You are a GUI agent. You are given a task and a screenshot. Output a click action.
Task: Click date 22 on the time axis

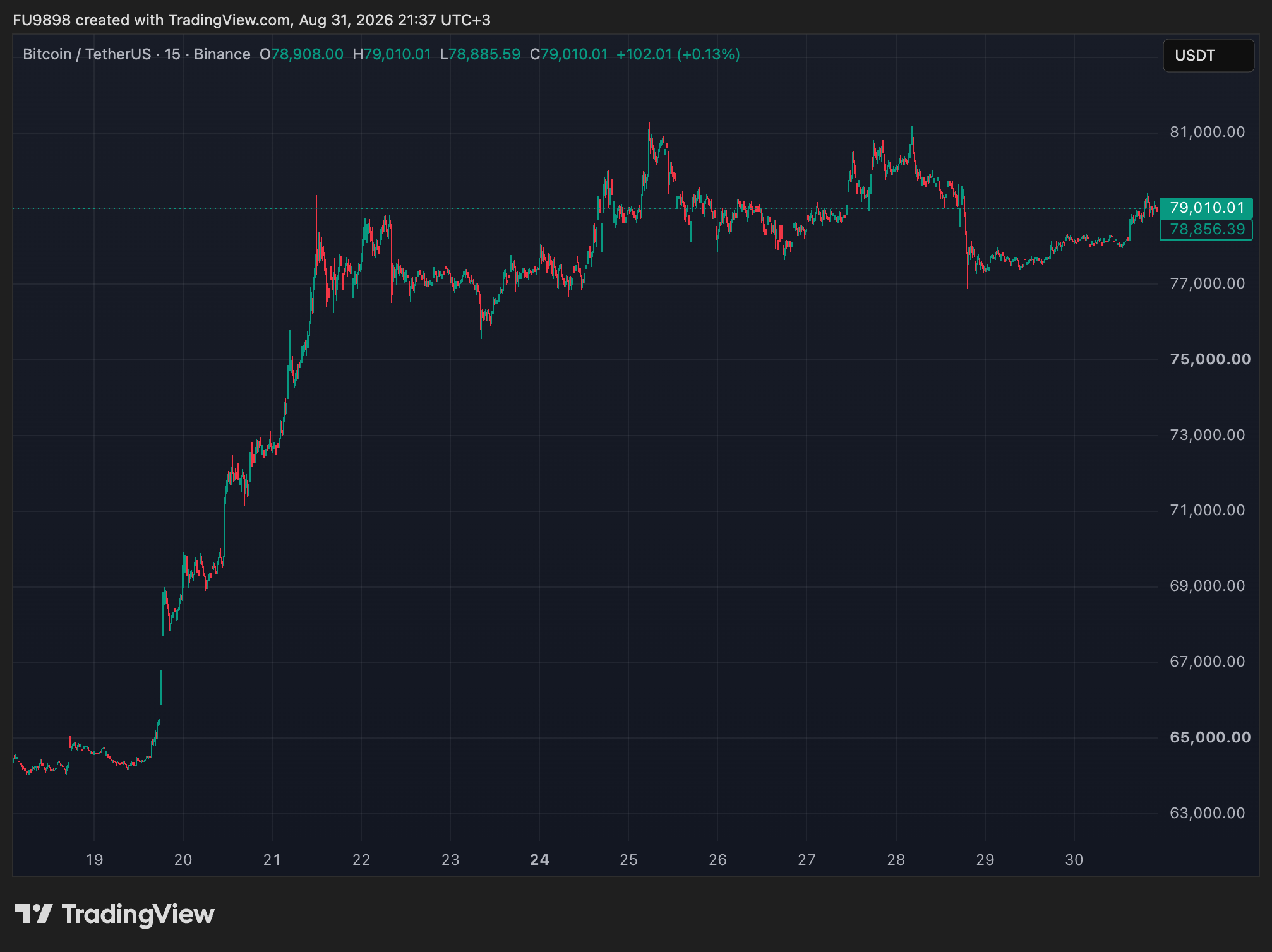(361, 860)
